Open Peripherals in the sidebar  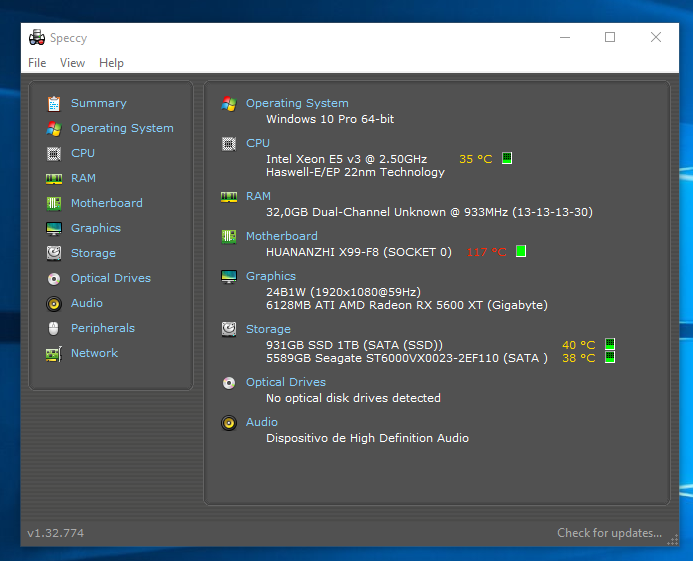[103, 328]
